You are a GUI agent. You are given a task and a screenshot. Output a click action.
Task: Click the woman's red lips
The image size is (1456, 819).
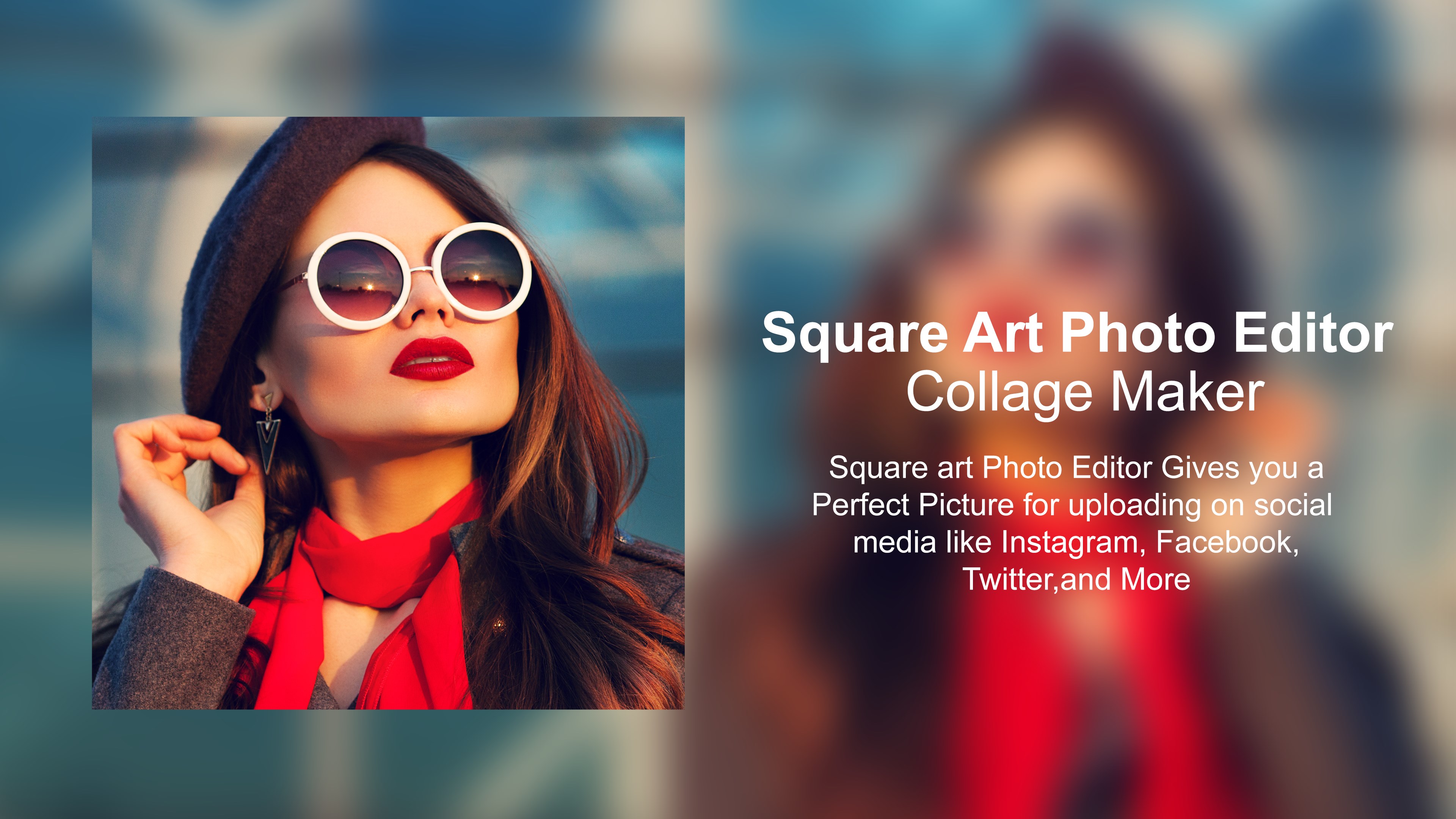pos(432,358)
